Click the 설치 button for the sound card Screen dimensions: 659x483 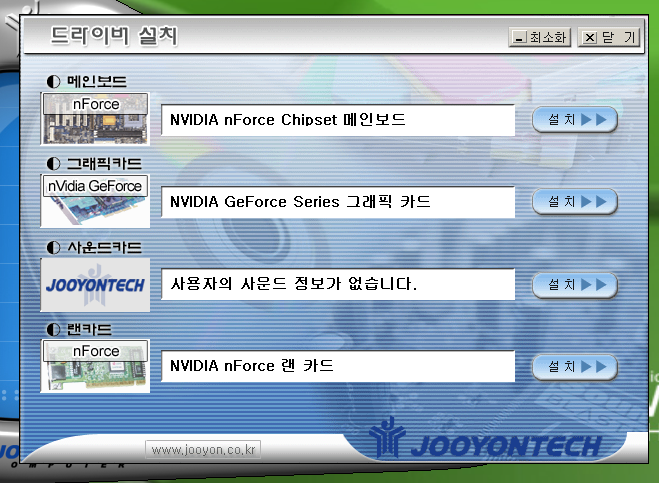[x=575, y=285]
